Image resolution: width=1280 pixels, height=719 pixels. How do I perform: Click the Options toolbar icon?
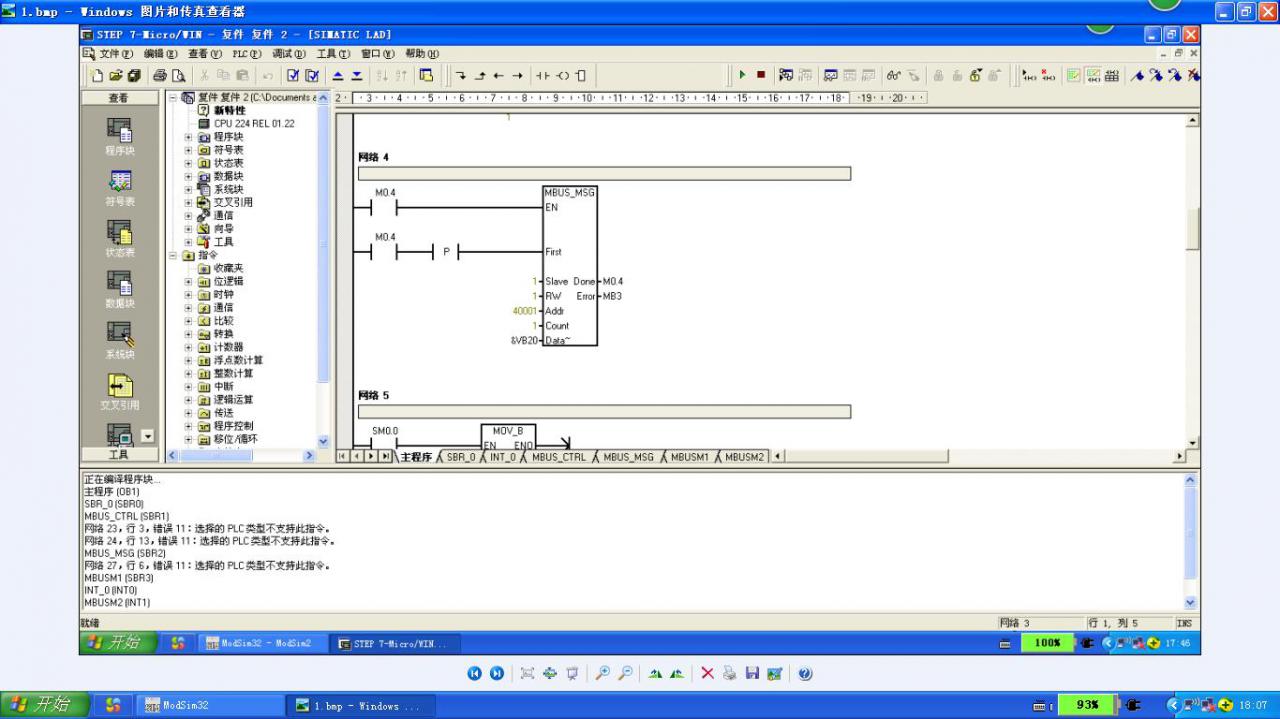pos(426,75)
